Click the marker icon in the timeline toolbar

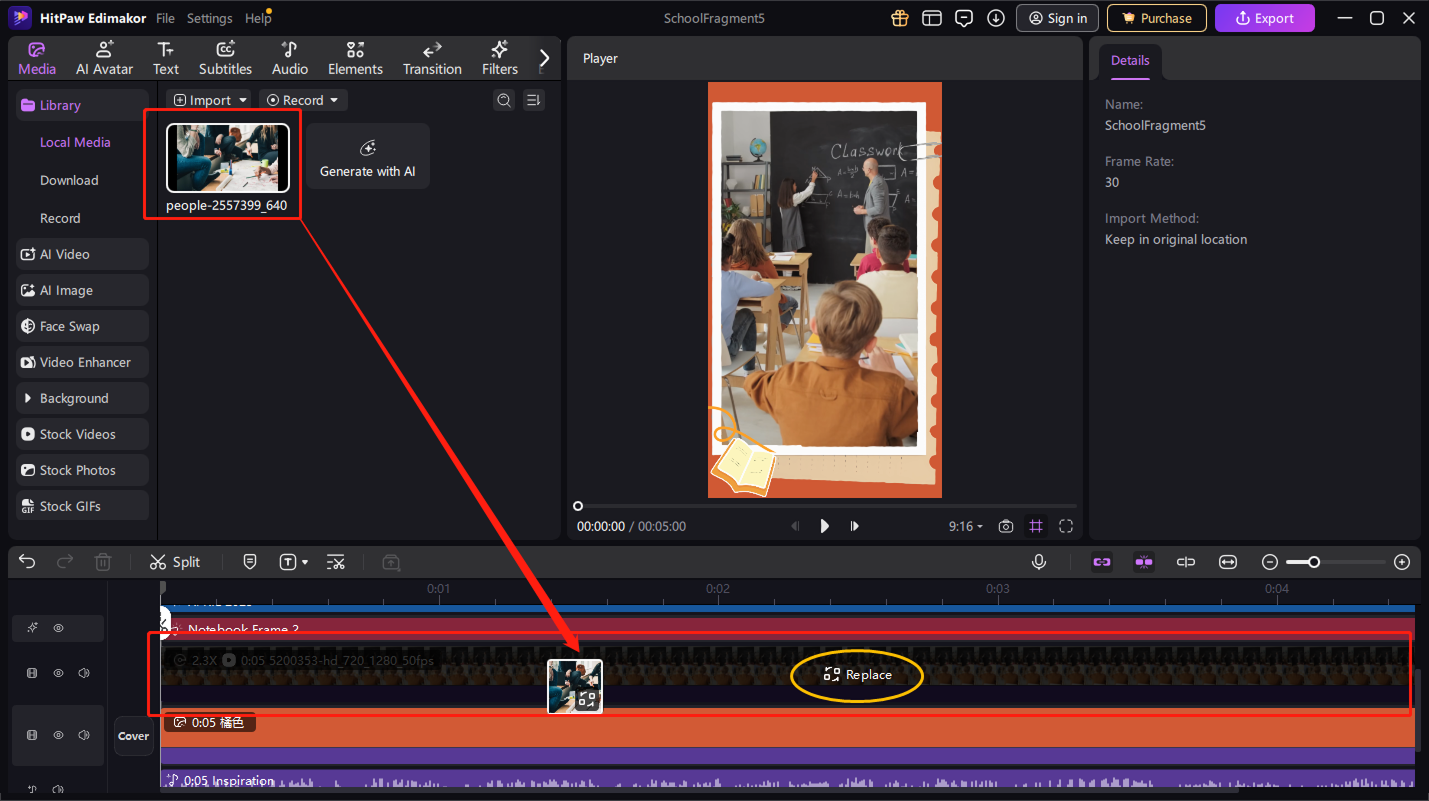click(250, 562)
